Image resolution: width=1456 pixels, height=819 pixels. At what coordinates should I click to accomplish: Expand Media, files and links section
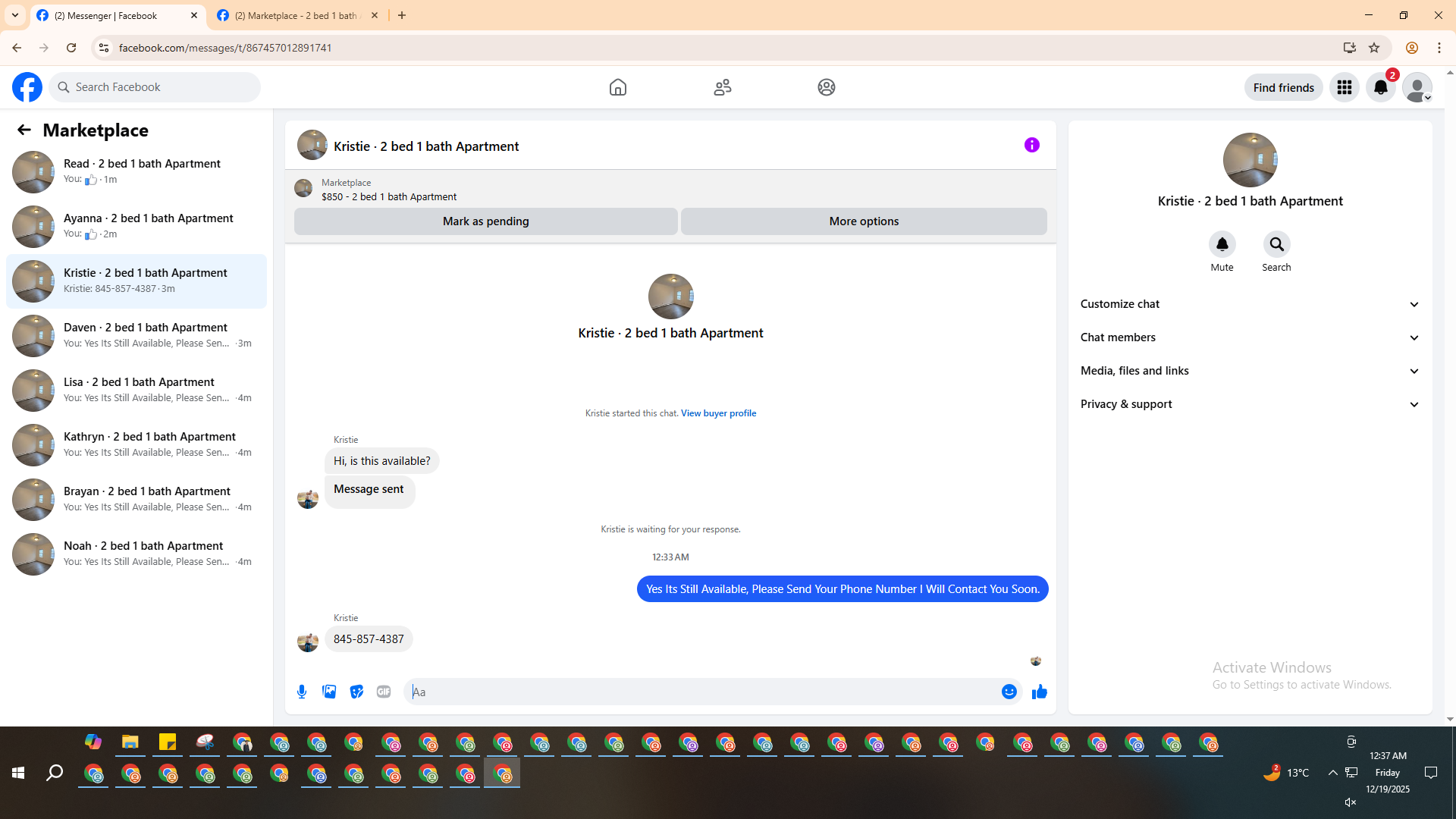point(1249,371)
